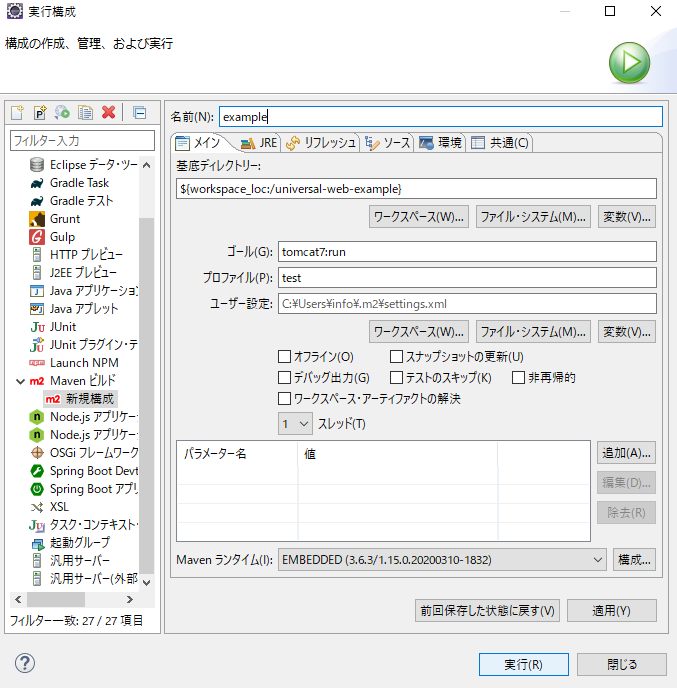Switch to the ソース tab
The image size is (677, 688).
(x=388, y=143)
